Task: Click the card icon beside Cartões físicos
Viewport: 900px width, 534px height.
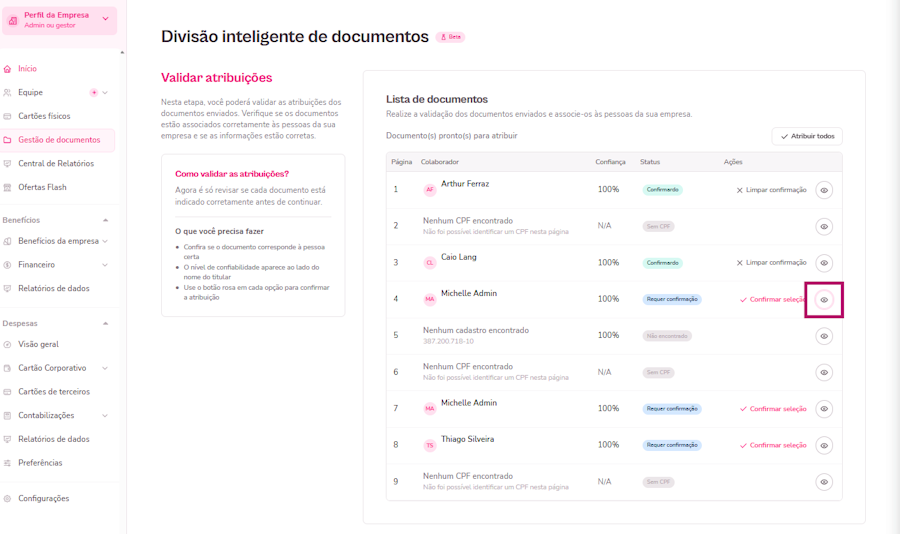Action: pos(7,116)
